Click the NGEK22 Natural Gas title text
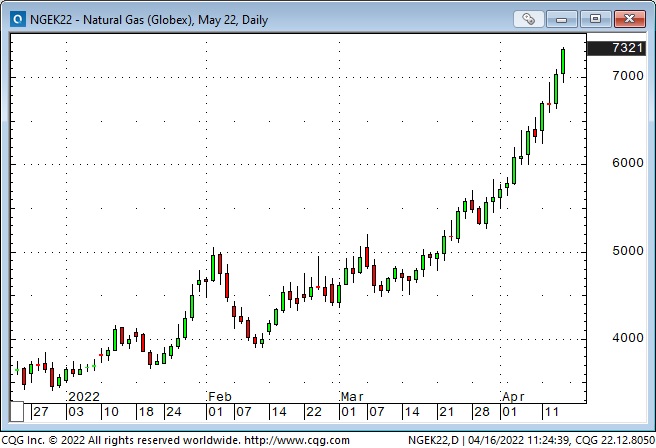656x448 pixels. coord(149,20)
